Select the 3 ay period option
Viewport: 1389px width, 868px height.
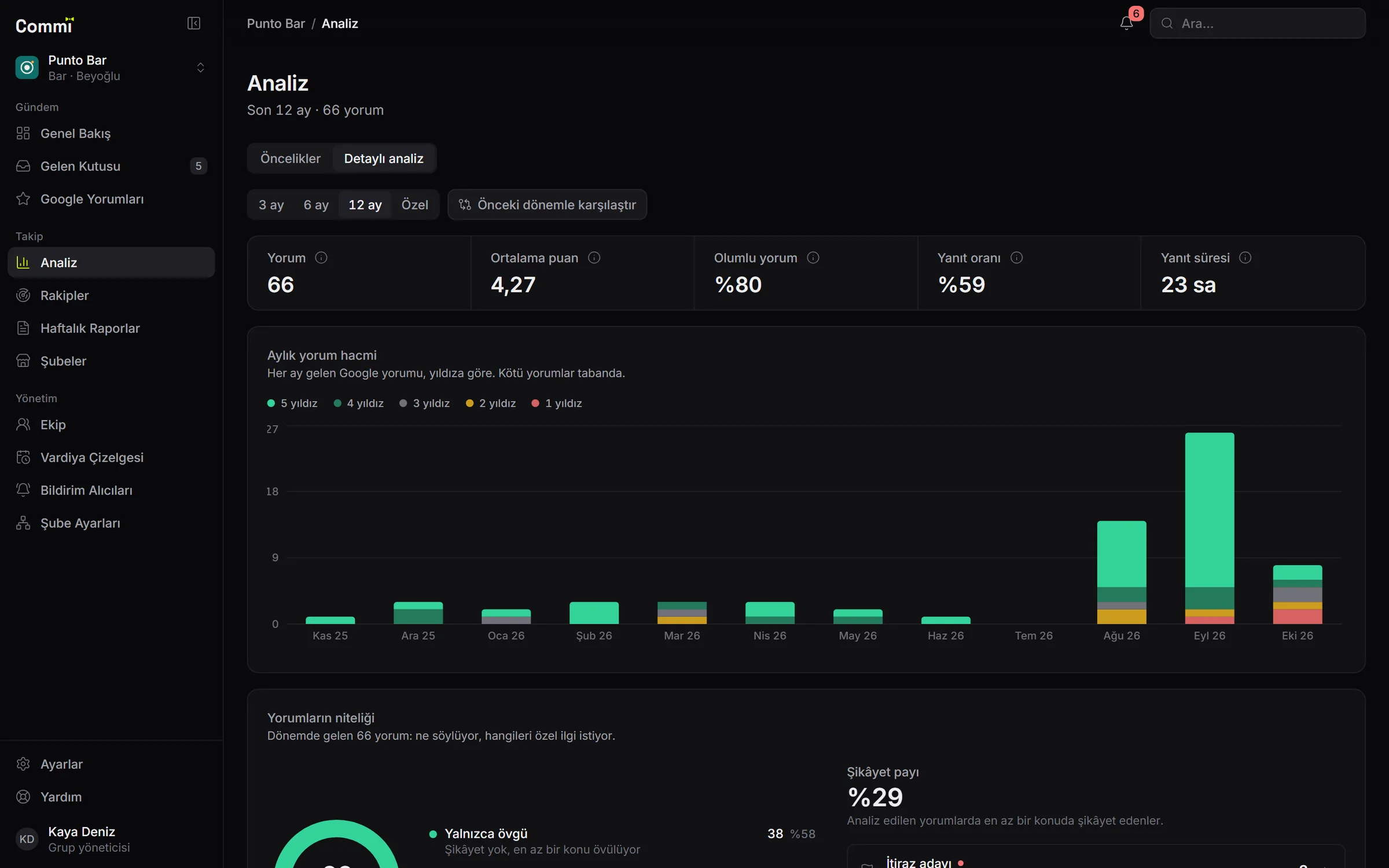271,205
